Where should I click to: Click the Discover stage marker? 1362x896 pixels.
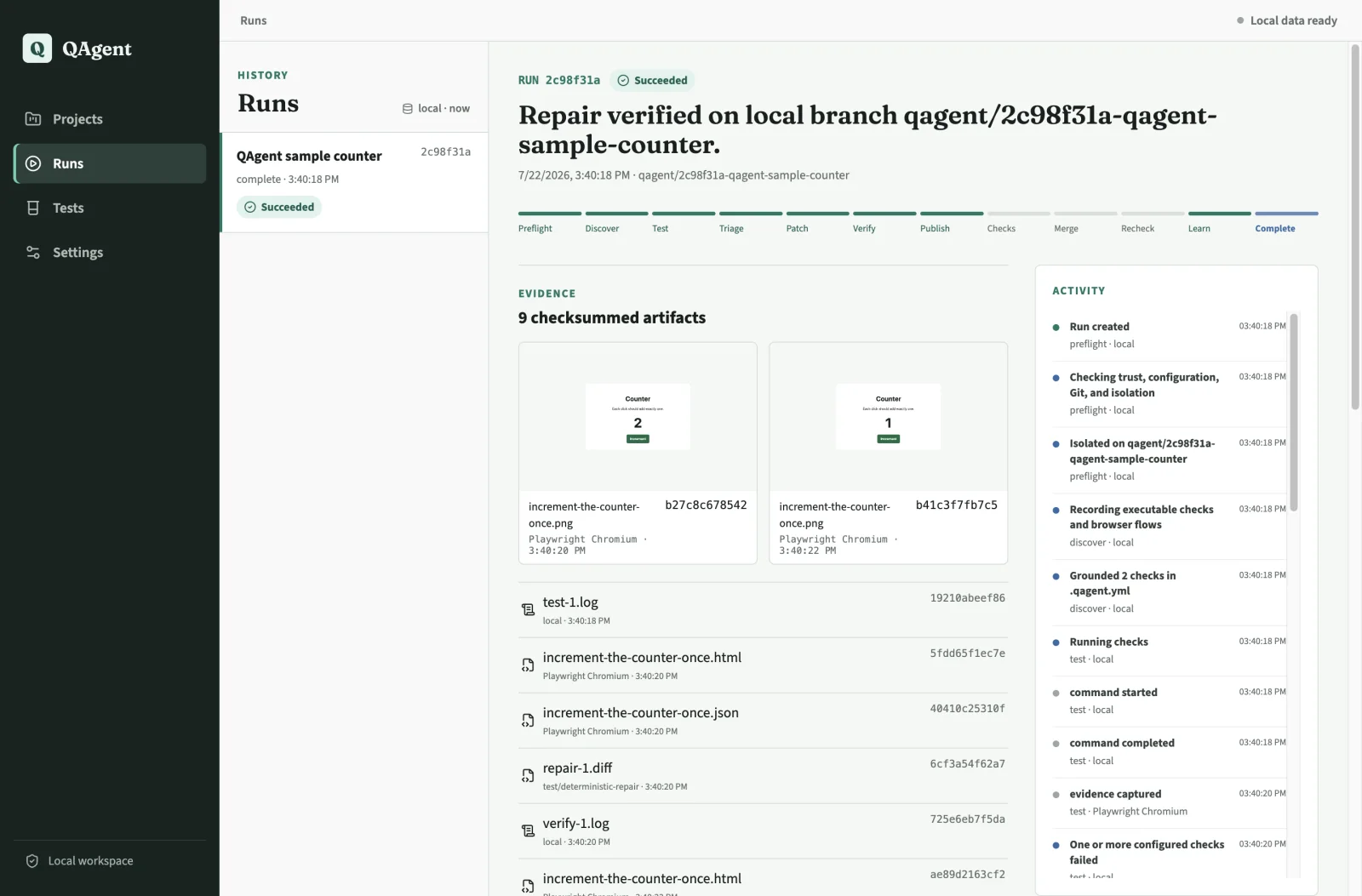click(616, 222)
